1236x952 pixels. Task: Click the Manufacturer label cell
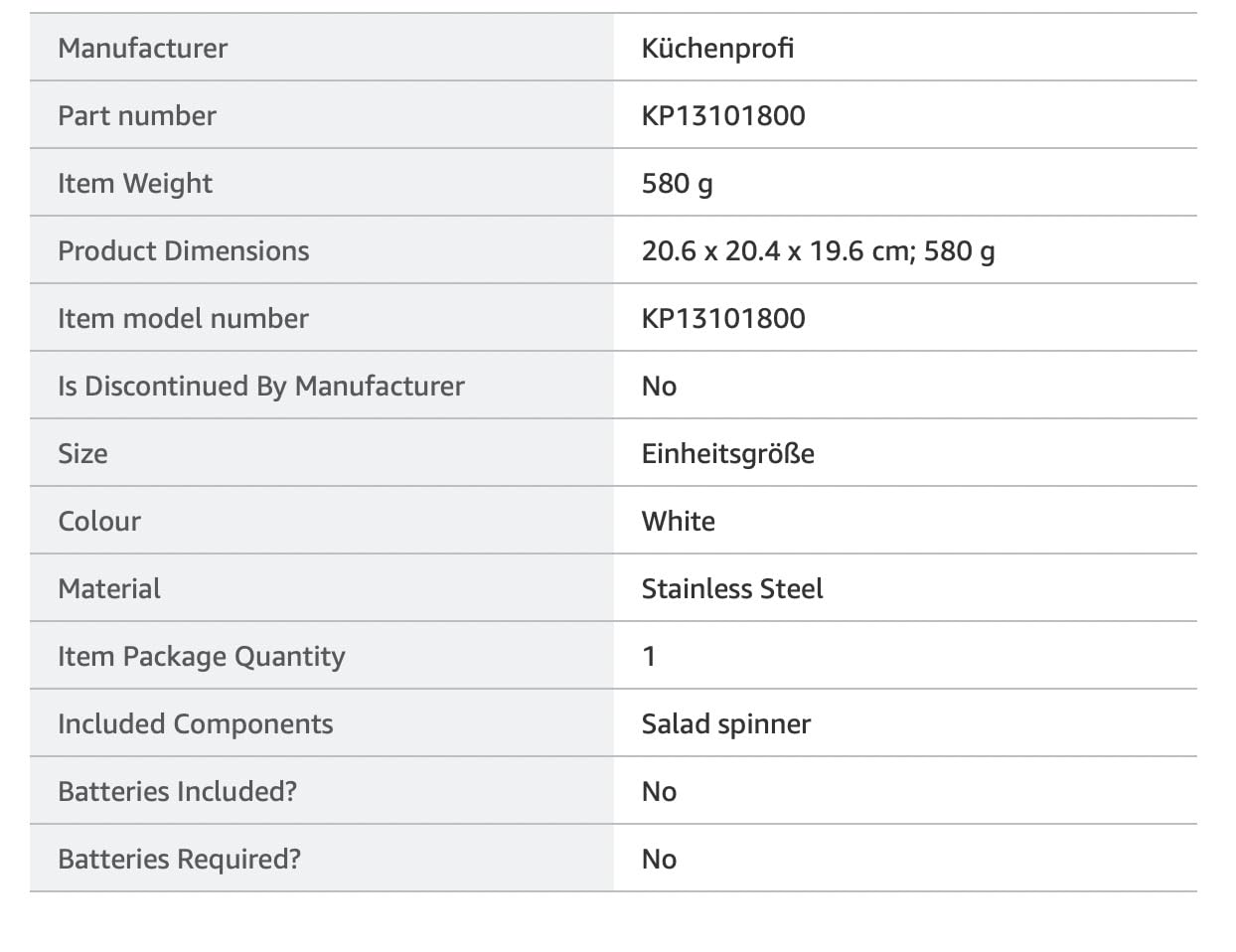(x=321, y=48)
